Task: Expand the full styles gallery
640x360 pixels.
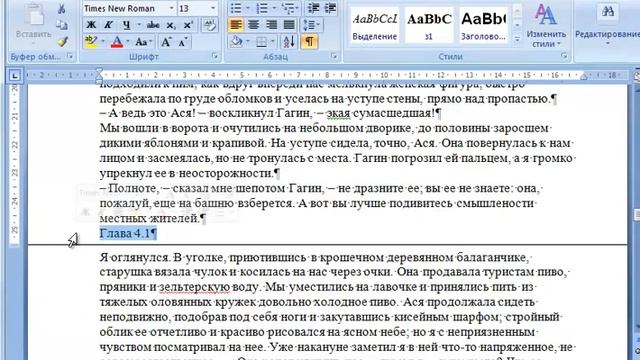Action: pyautogui.click(x=517, y=39)
